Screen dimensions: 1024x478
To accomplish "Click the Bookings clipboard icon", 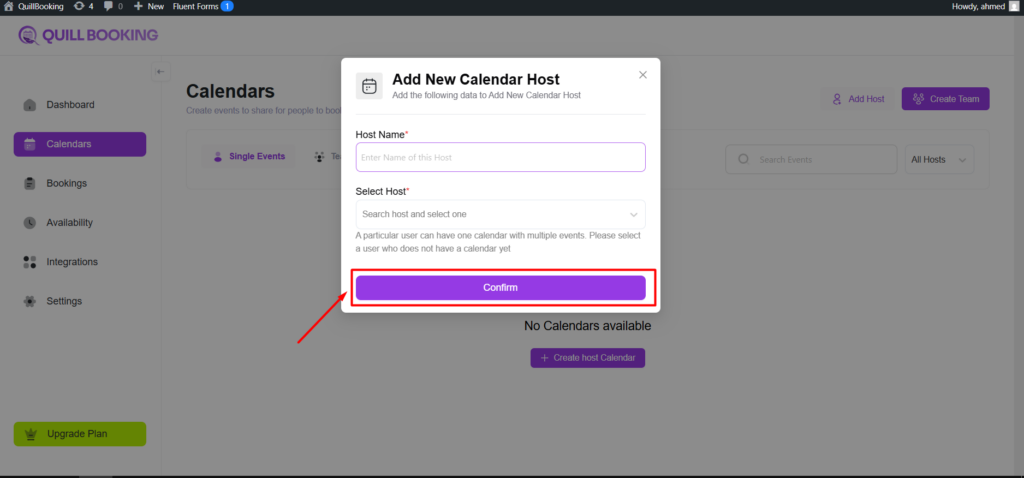I will click(x=29, y=183).
